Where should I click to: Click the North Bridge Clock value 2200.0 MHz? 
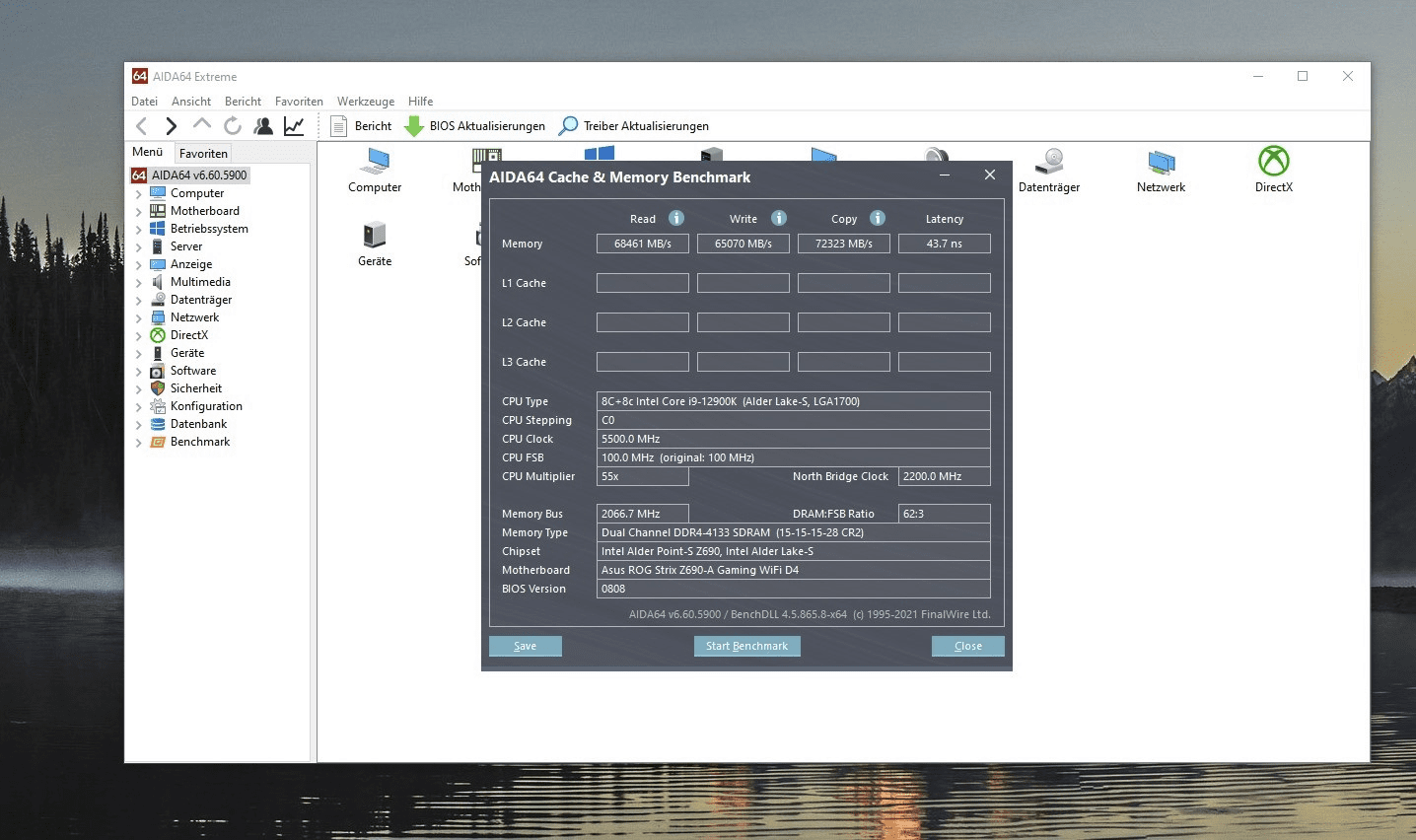click(945, 476)
